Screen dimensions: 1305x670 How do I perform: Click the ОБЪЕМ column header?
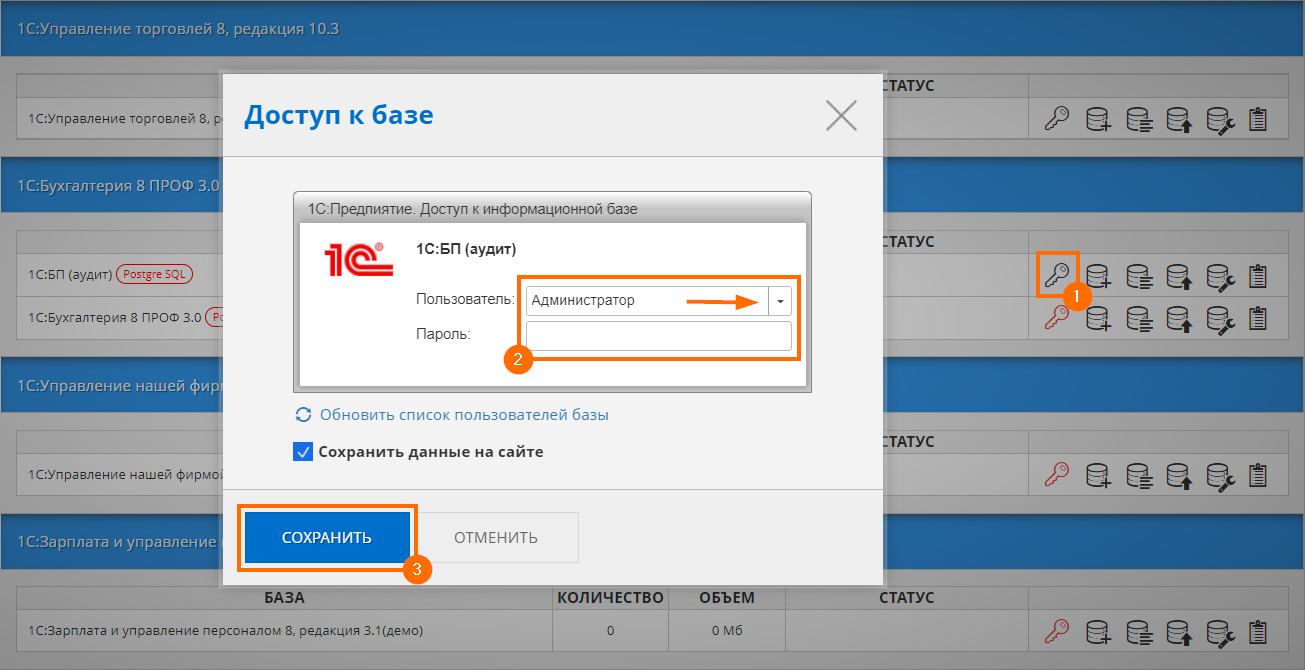[x=727, y=598]
